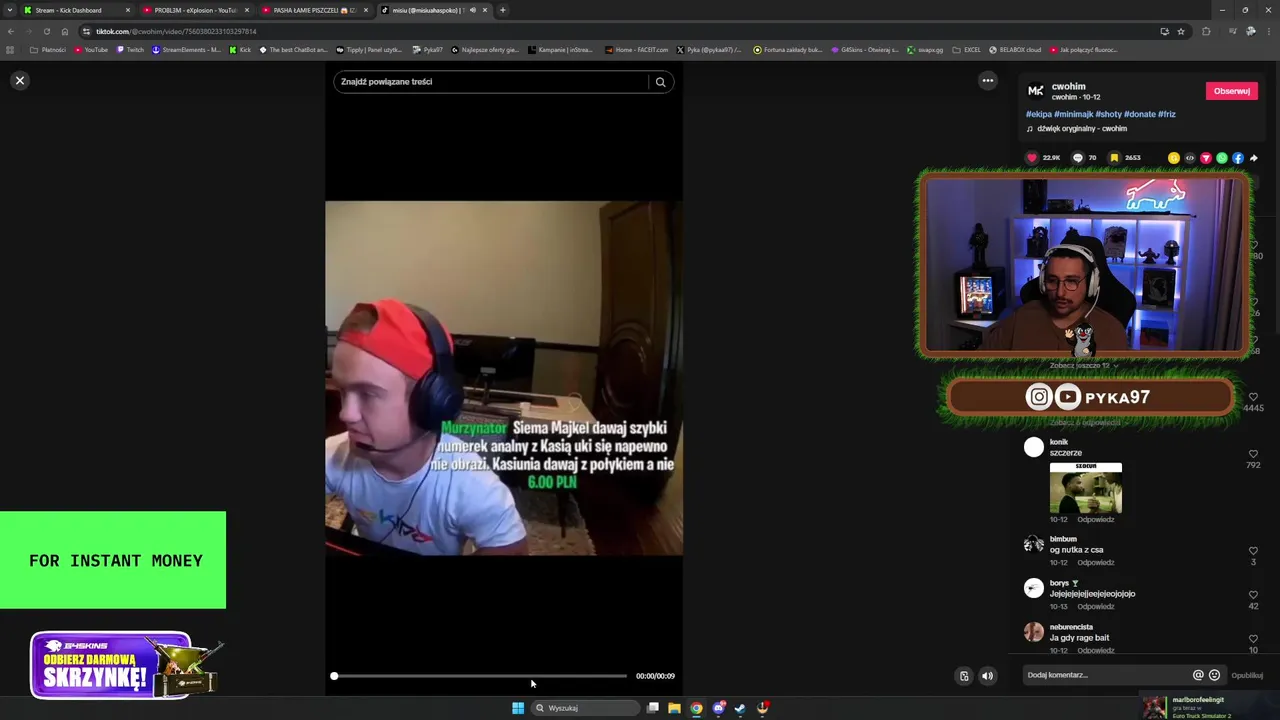Screen dimensions: 1280x720
Task: Open the YouTube bookmark
Action: point(91,49)
